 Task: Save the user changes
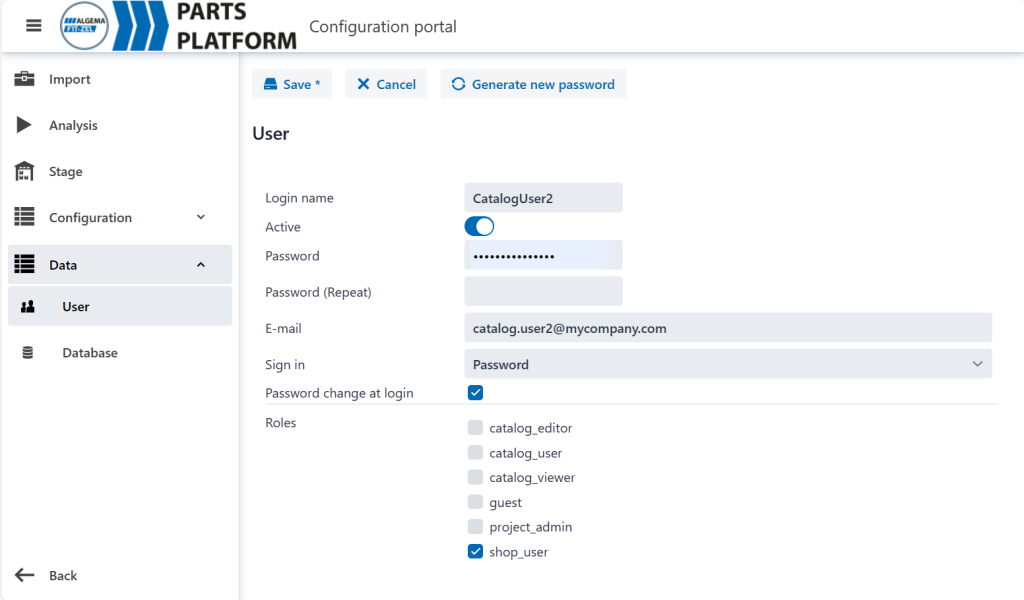292,84
